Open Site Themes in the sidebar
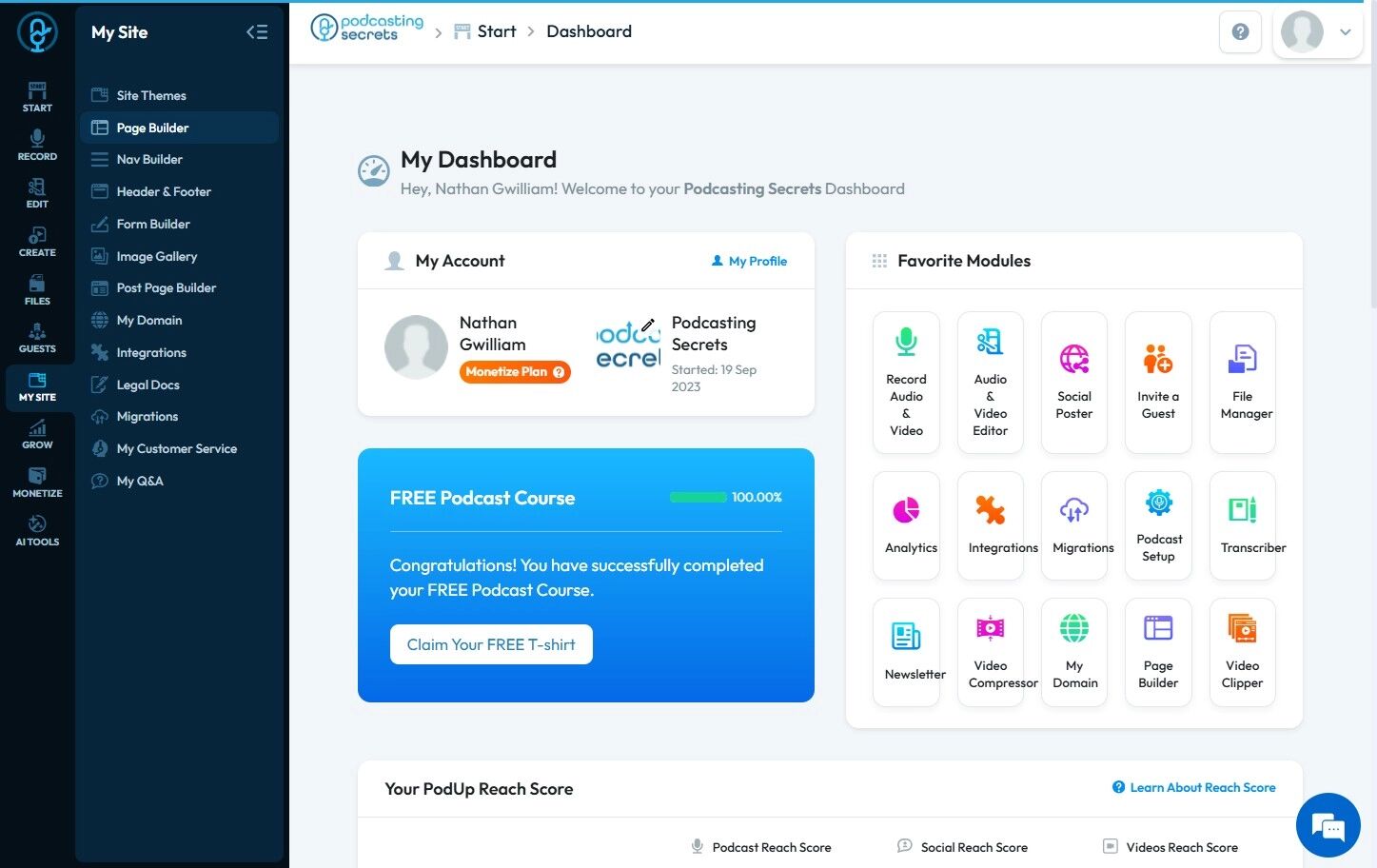 point(180,95)
